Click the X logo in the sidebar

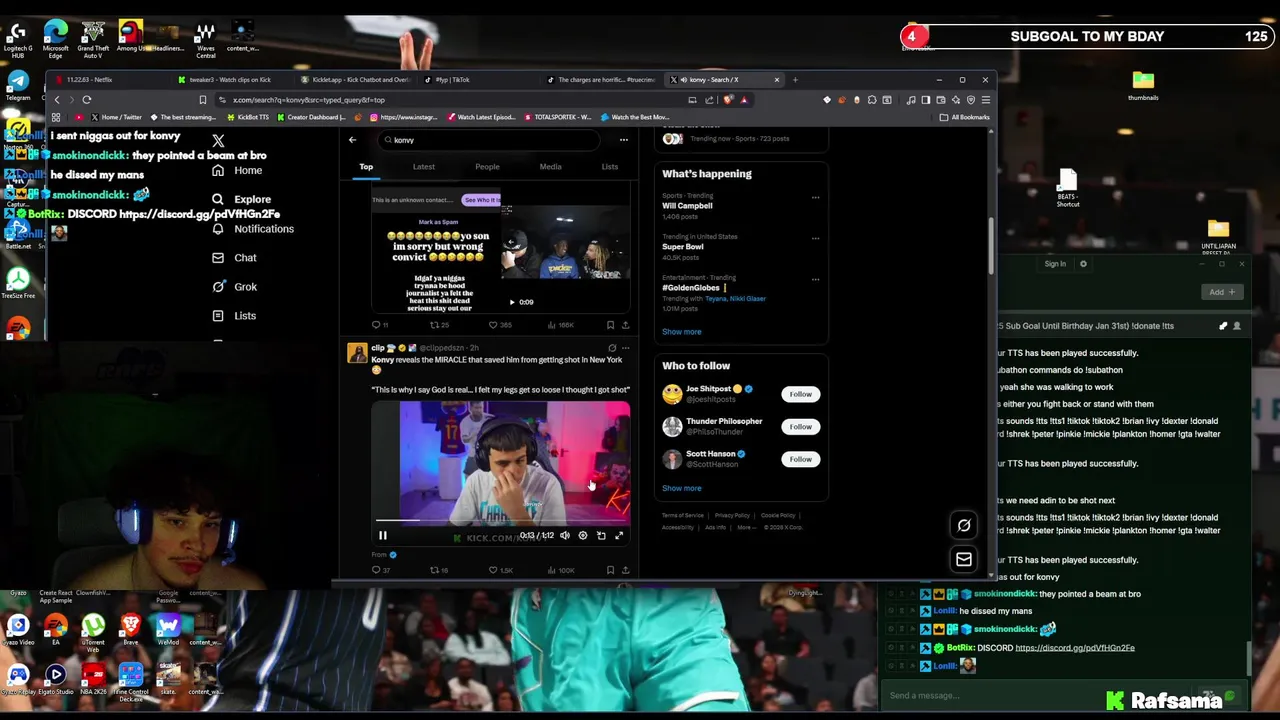(218, 141)
